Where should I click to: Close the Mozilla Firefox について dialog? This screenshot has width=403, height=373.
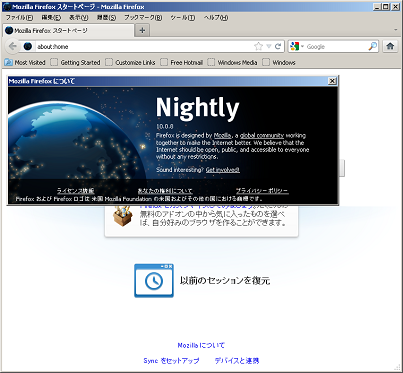tap(332, 81)
